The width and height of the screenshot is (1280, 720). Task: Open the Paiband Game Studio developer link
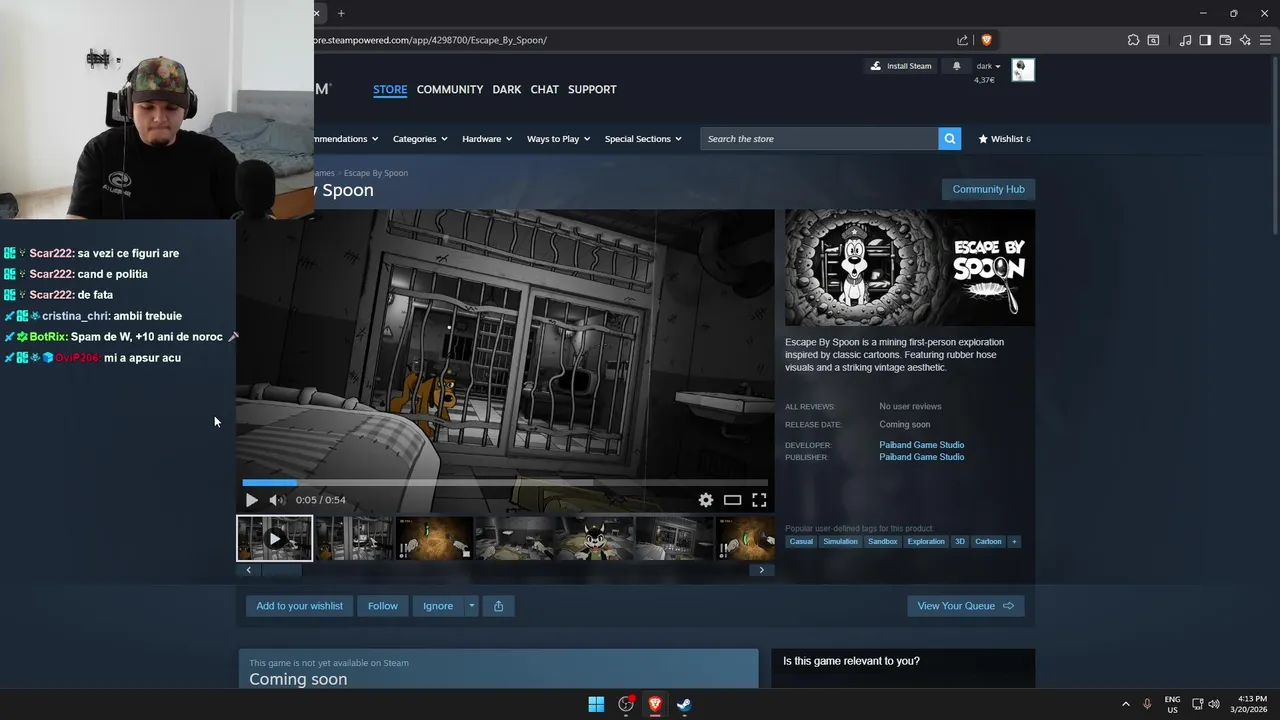pos(922,445)
